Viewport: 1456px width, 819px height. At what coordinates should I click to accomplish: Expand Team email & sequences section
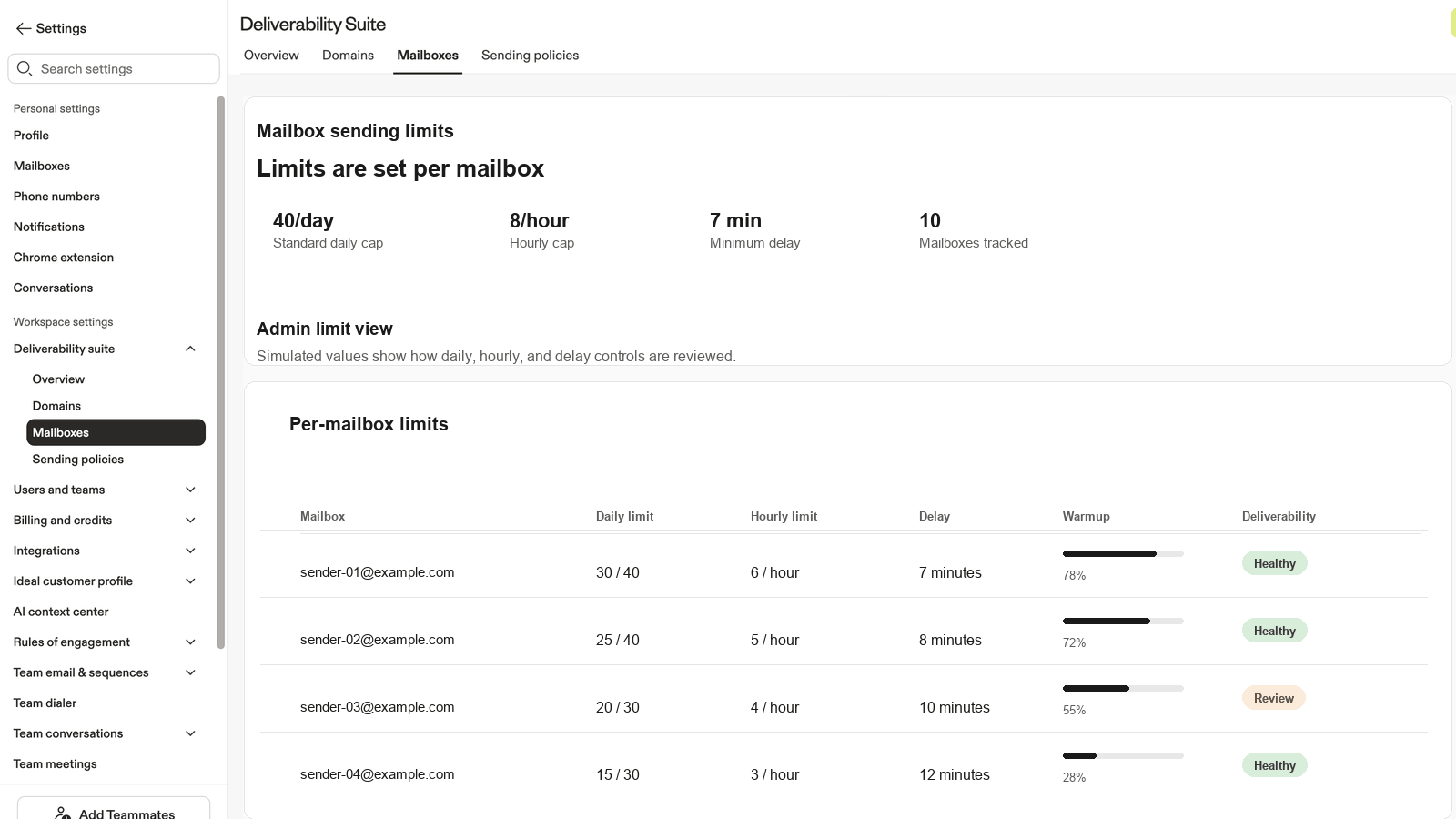click(190, 672)
